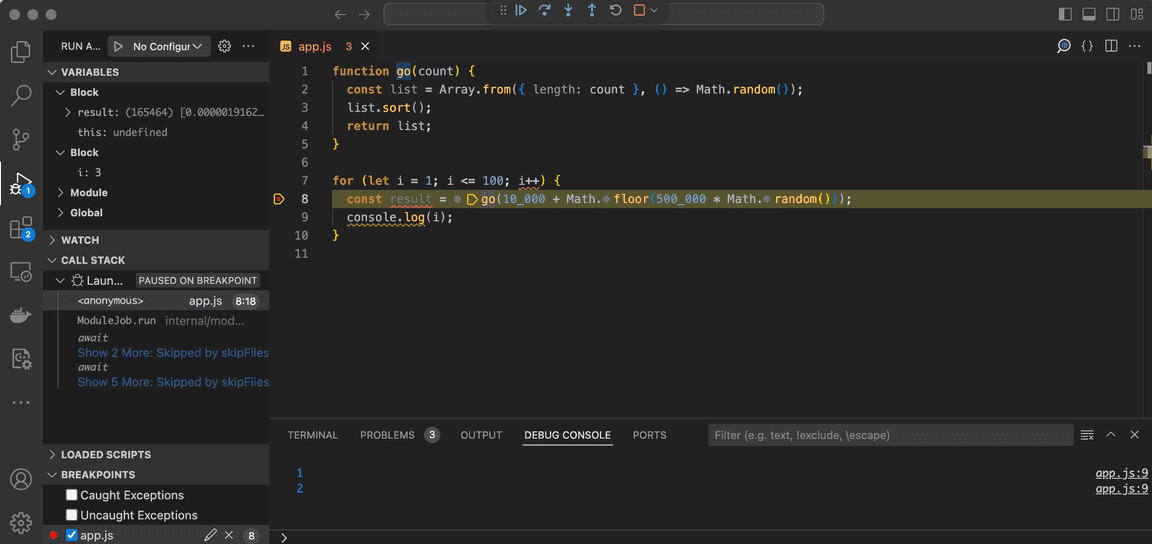Click the Debug Console filter input
1152x544 pixels.
pyautogui.click(x=888, y=435)
